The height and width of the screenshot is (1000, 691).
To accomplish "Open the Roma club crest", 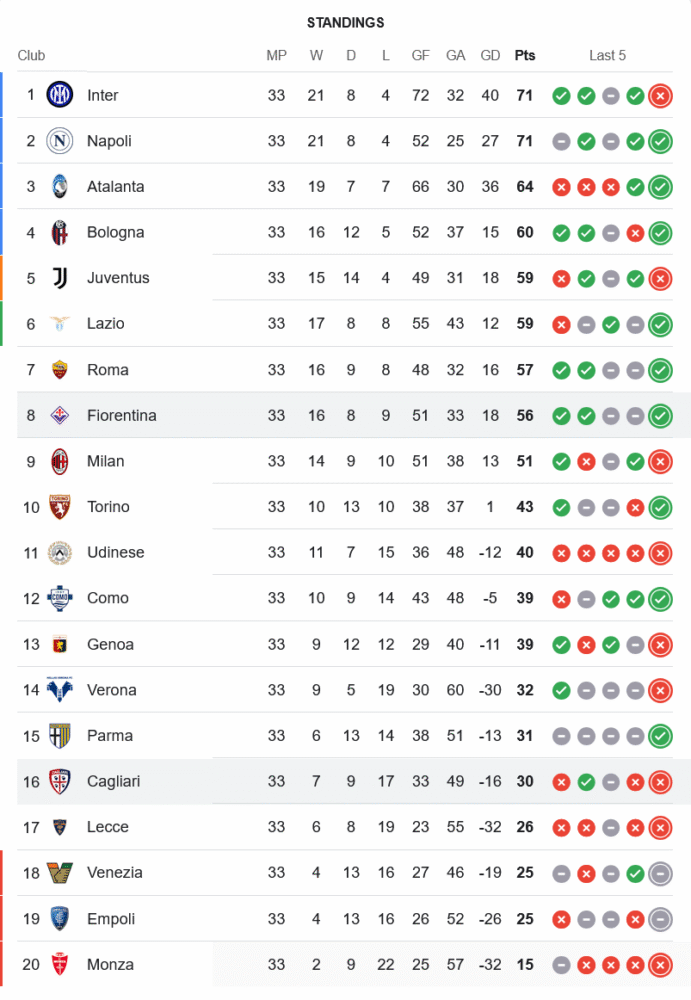I will (x=60, y=370).
